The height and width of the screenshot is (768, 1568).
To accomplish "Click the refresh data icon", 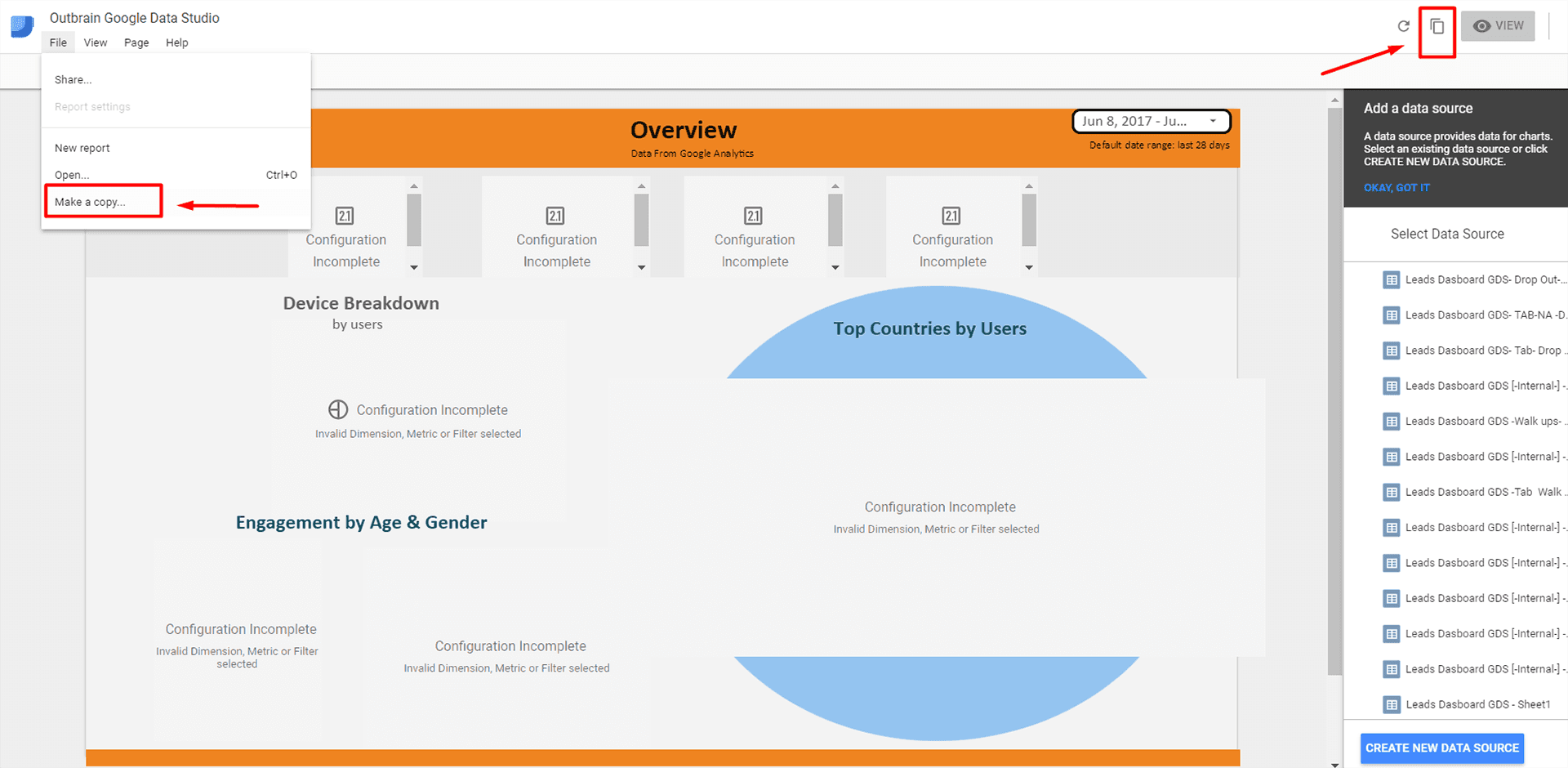I will click(1403, 26).
